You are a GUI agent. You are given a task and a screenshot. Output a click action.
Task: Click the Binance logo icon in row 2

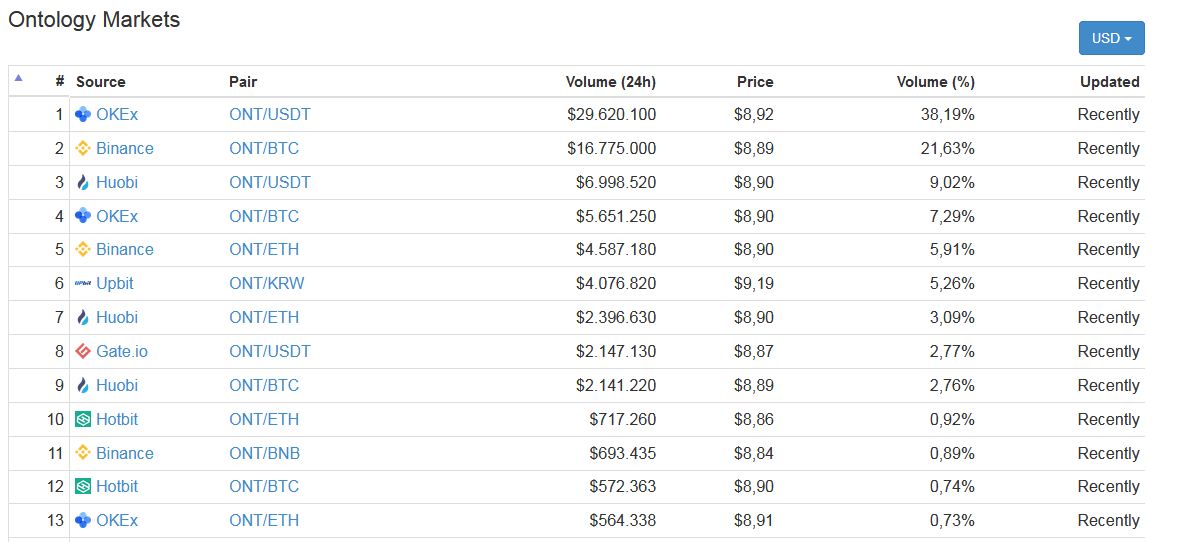point(84,149)
